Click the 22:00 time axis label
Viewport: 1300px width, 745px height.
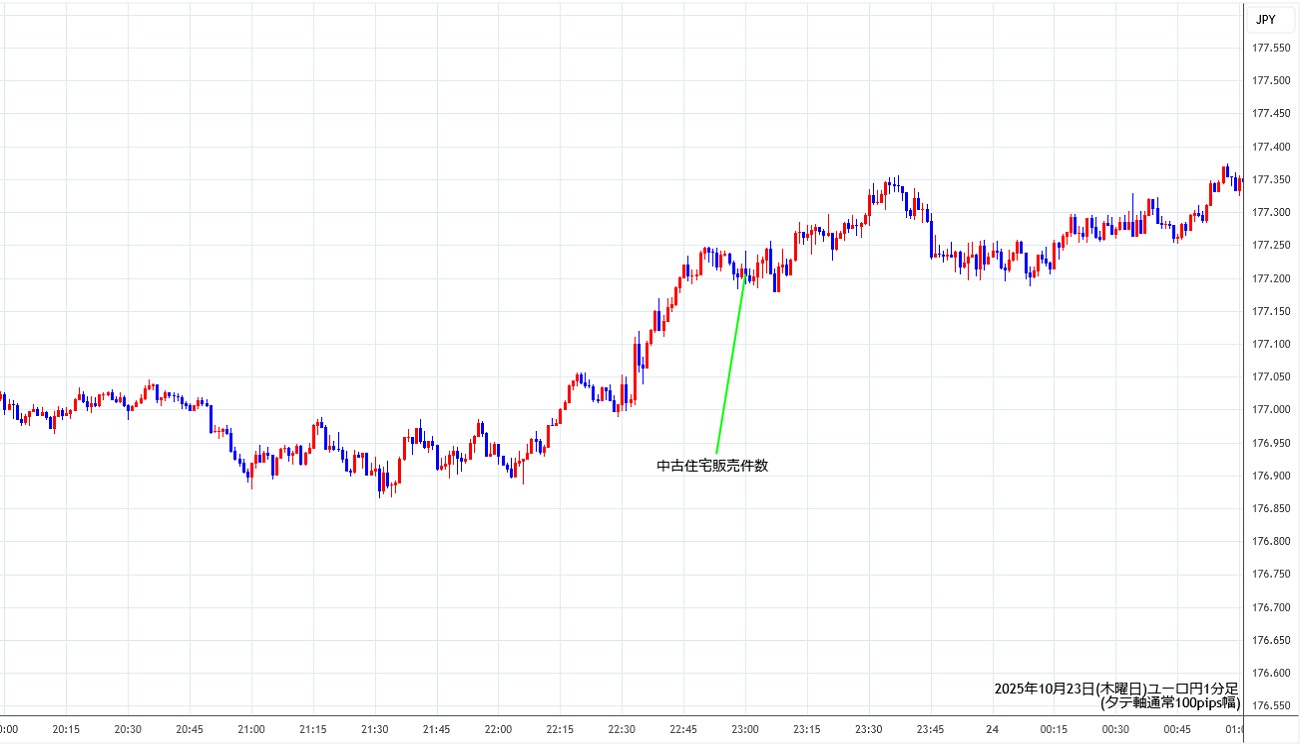tap(498, 730)
